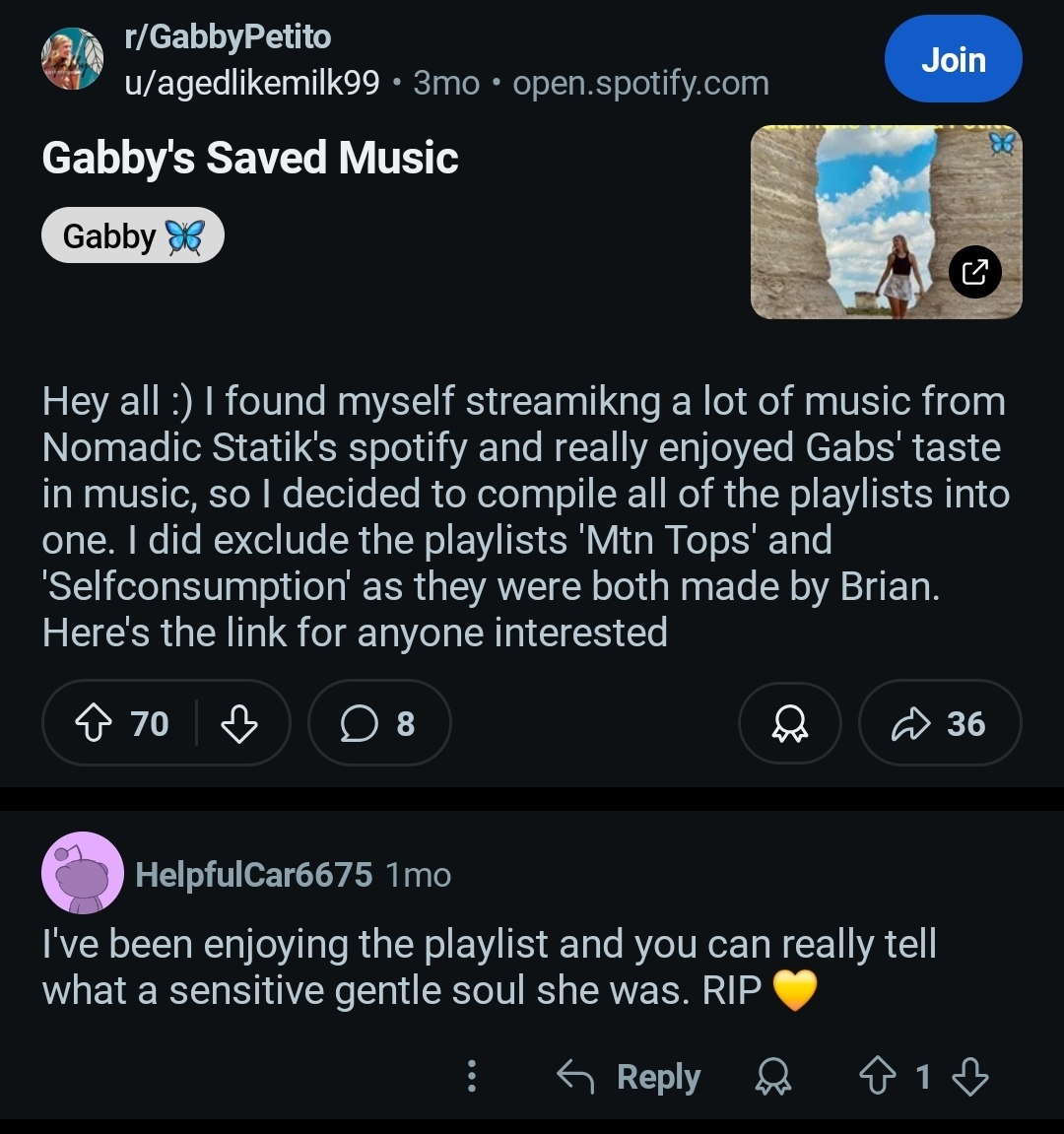Open the open.spotify.com source link
Screen dimensions: 1064x1134
pos(640,83)
